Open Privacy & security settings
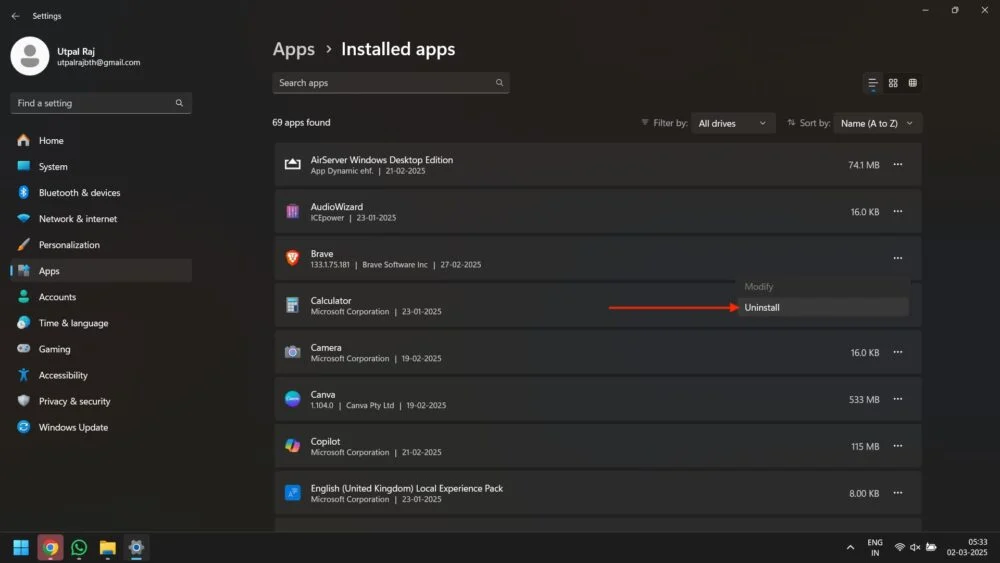 pyautogui.click(x=101, y=402)
